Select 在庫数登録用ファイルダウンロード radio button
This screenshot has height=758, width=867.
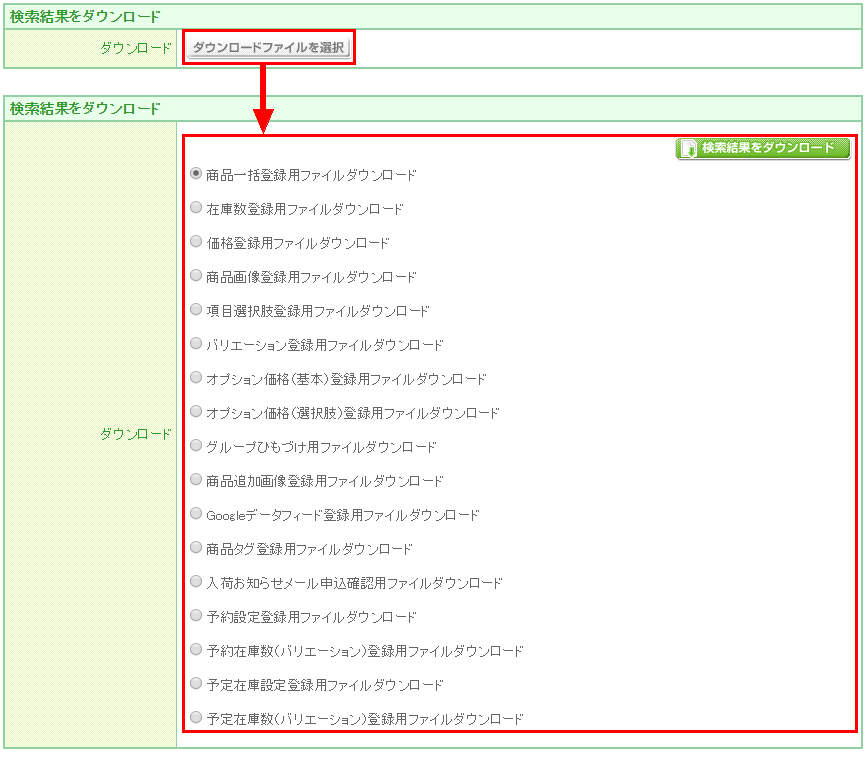coord(196,207)
